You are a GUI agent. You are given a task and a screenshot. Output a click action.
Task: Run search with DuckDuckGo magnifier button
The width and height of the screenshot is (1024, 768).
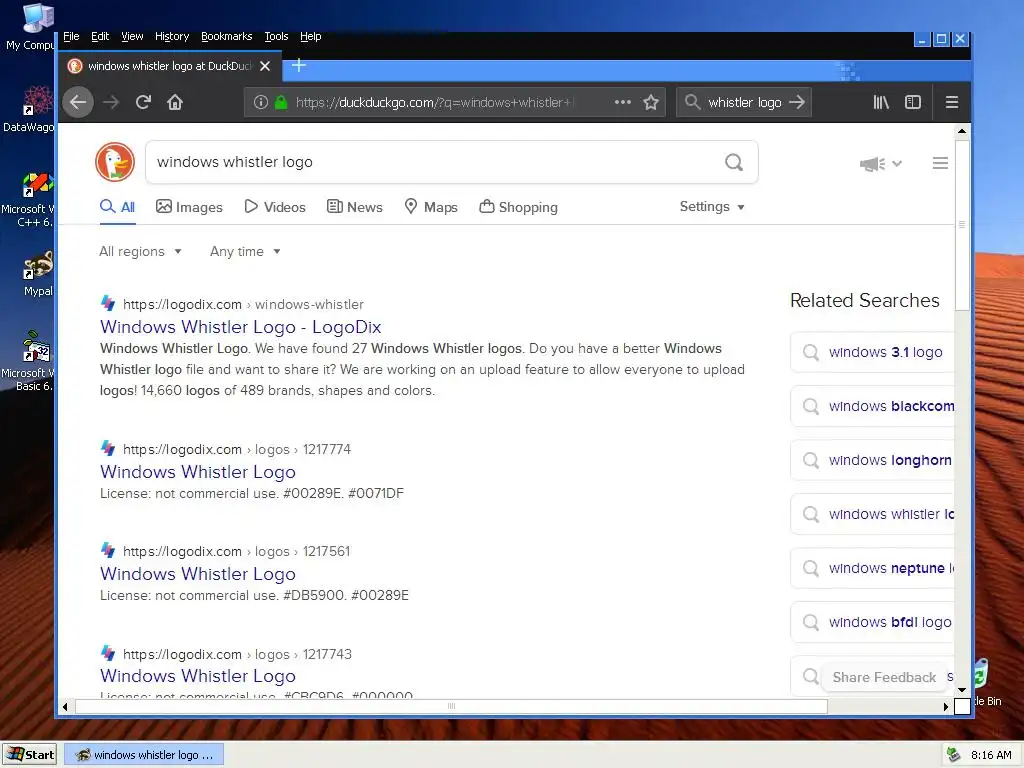pos(734,162)
